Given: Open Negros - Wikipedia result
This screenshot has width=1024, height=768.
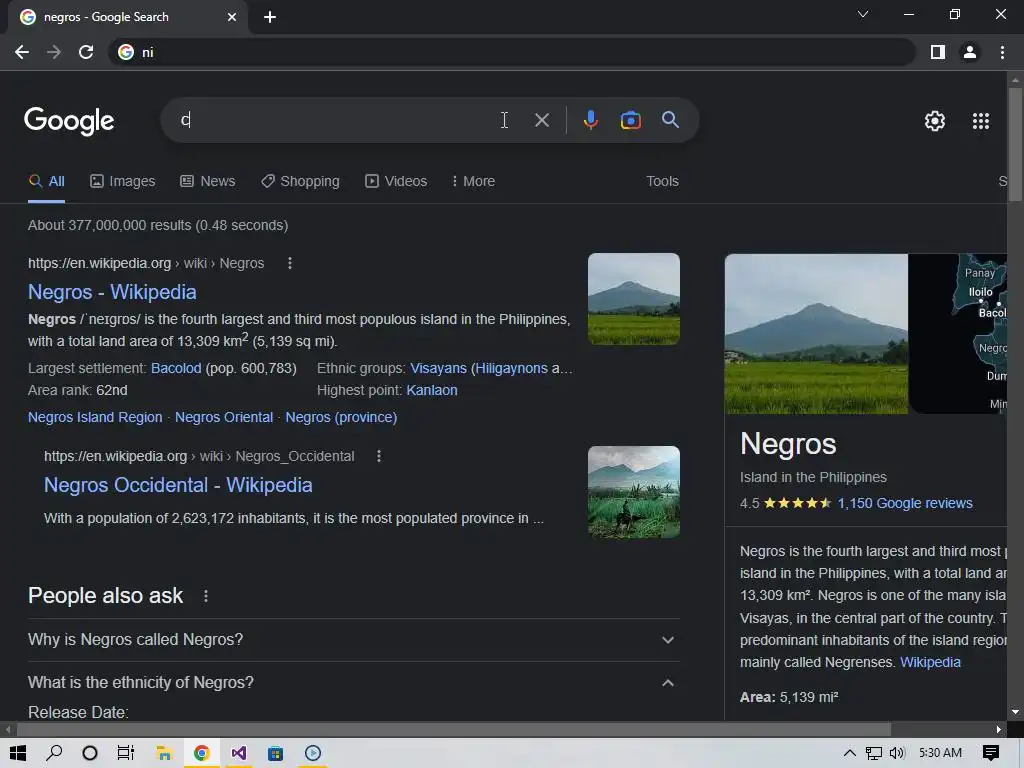Looking at the screenshot, I should [x=112, y=292].
